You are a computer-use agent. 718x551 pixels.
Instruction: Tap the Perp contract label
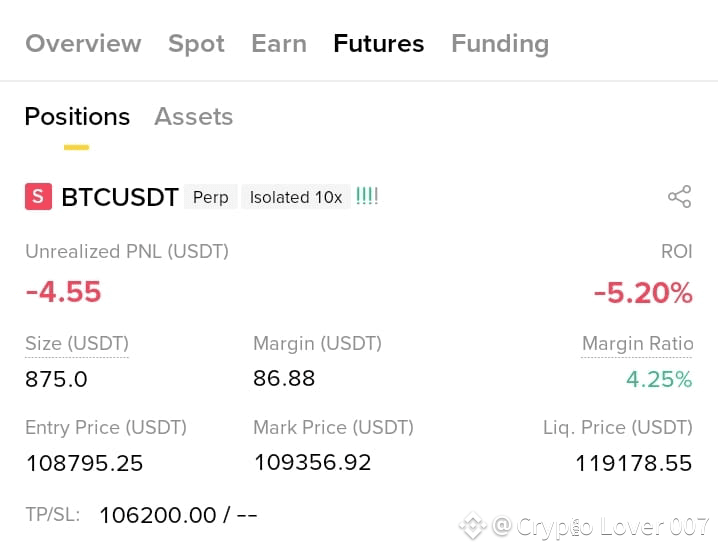[211, 197]
